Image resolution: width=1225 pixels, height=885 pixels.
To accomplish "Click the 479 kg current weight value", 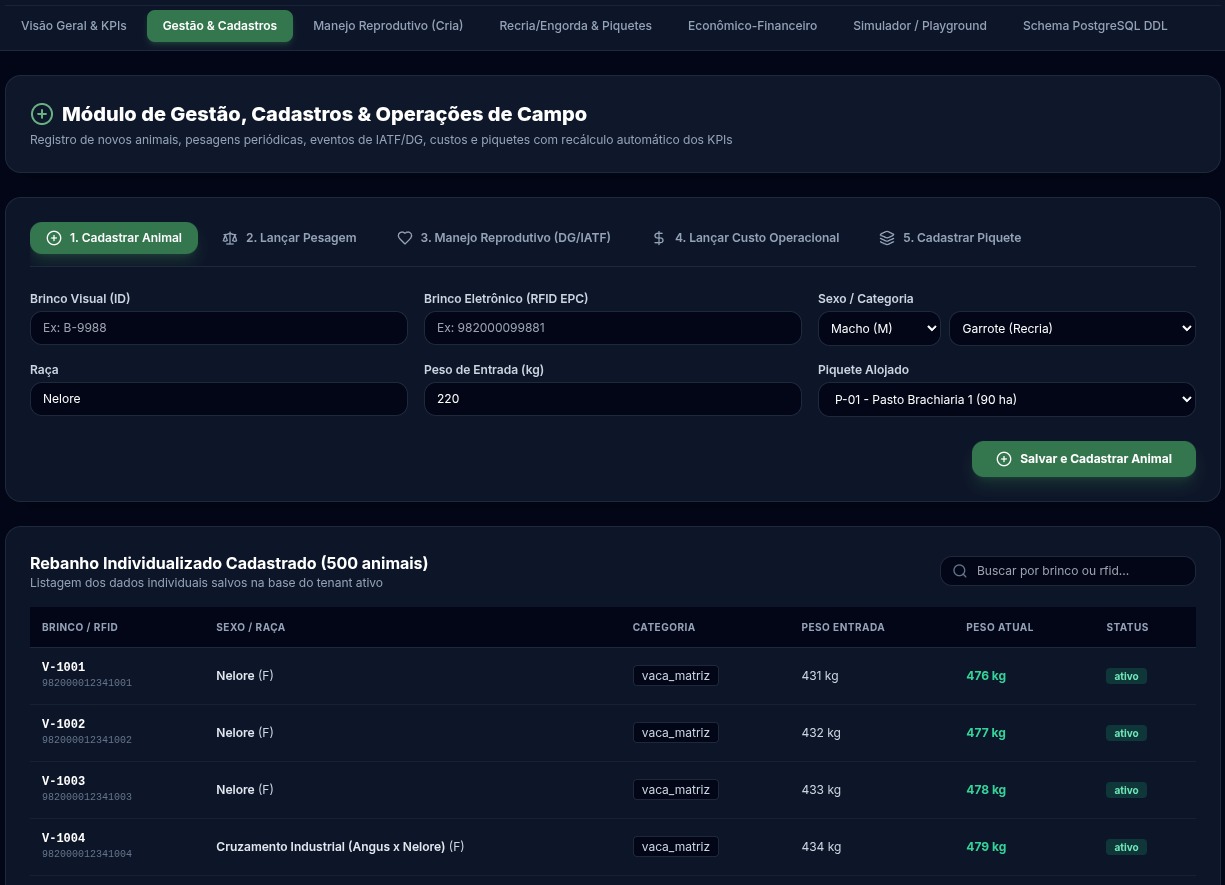I will pos(986,847).
